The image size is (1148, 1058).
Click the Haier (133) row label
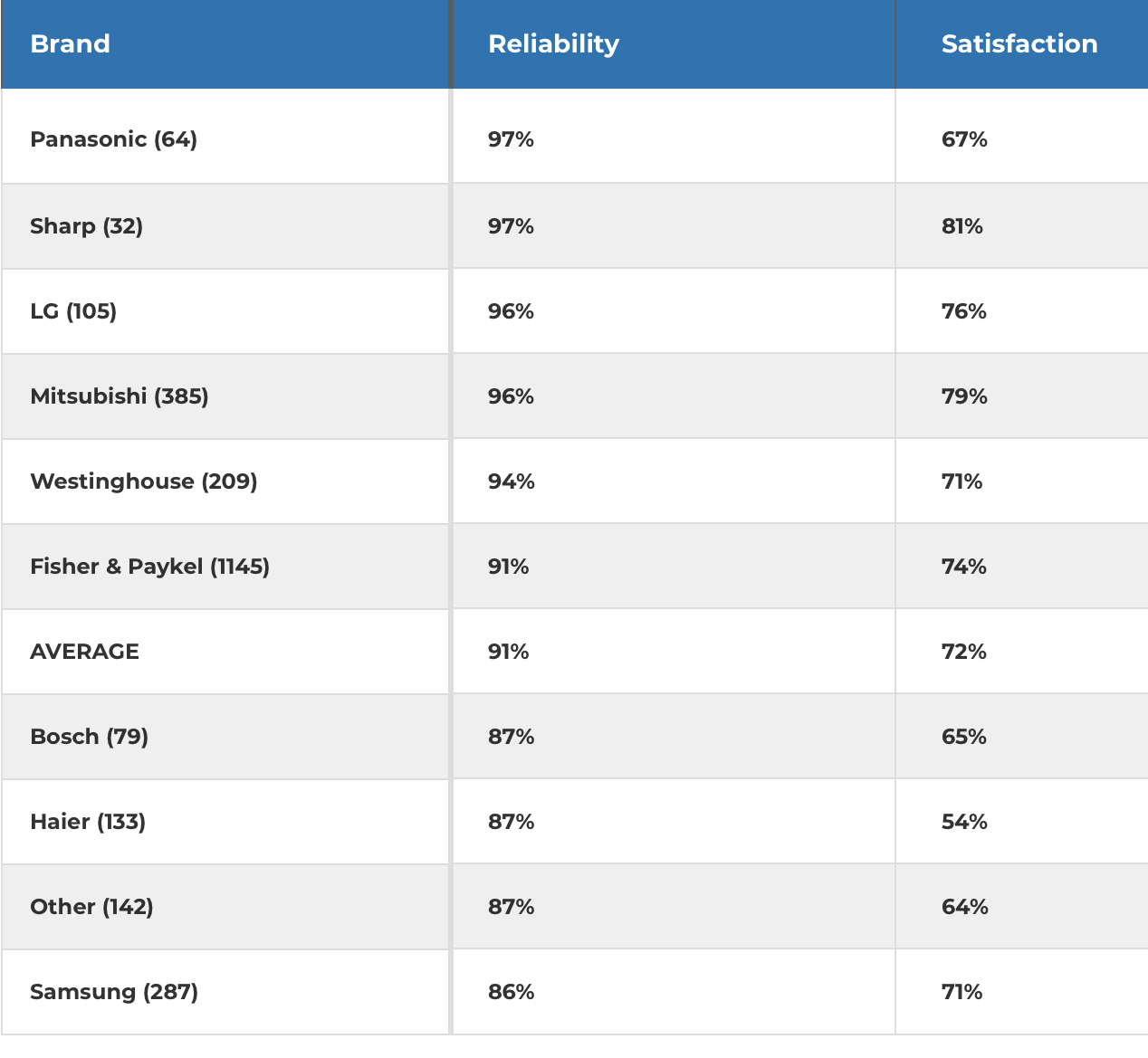[x=88, y=822]
